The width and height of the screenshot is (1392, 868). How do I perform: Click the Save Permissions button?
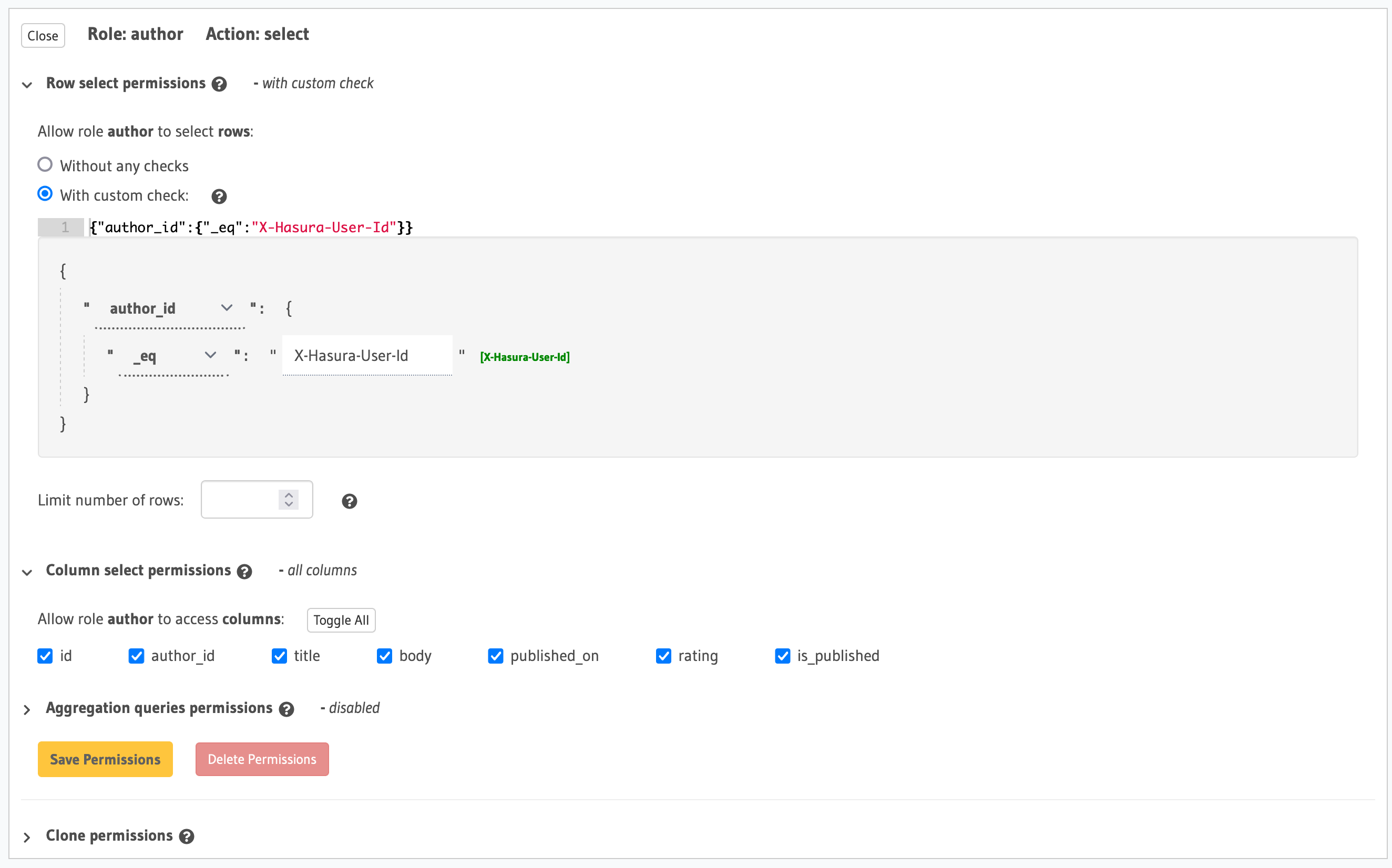[105, 759]
